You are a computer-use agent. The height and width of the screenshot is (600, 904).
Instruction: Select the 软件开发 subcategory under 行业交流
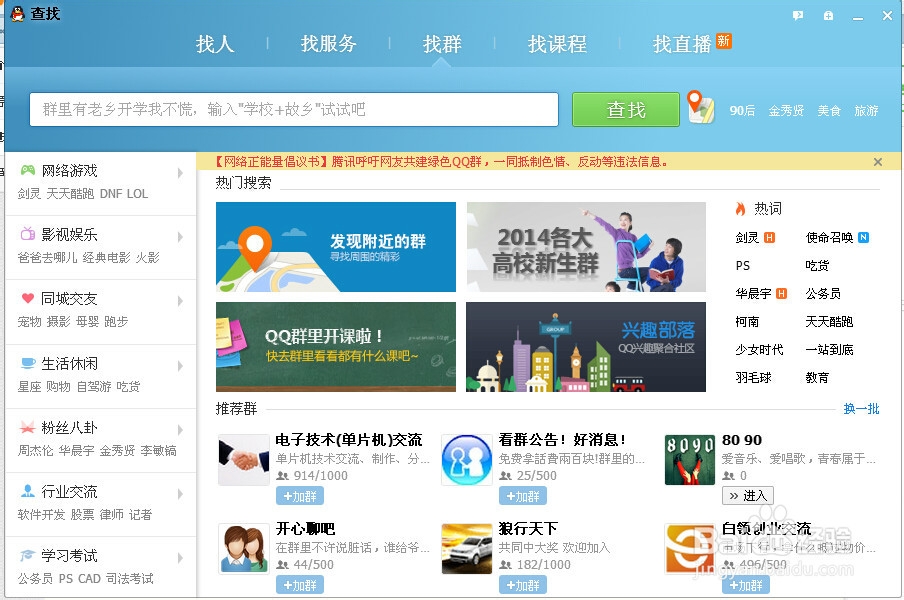[41, 515]
